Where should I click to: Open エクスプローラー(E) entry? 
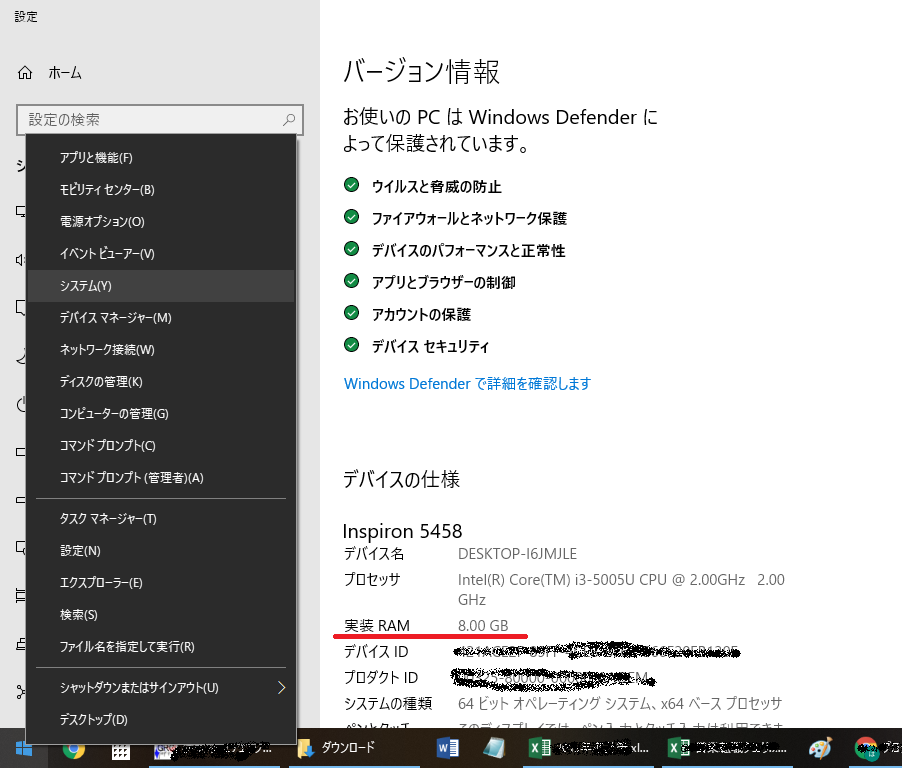coord(160,583)
